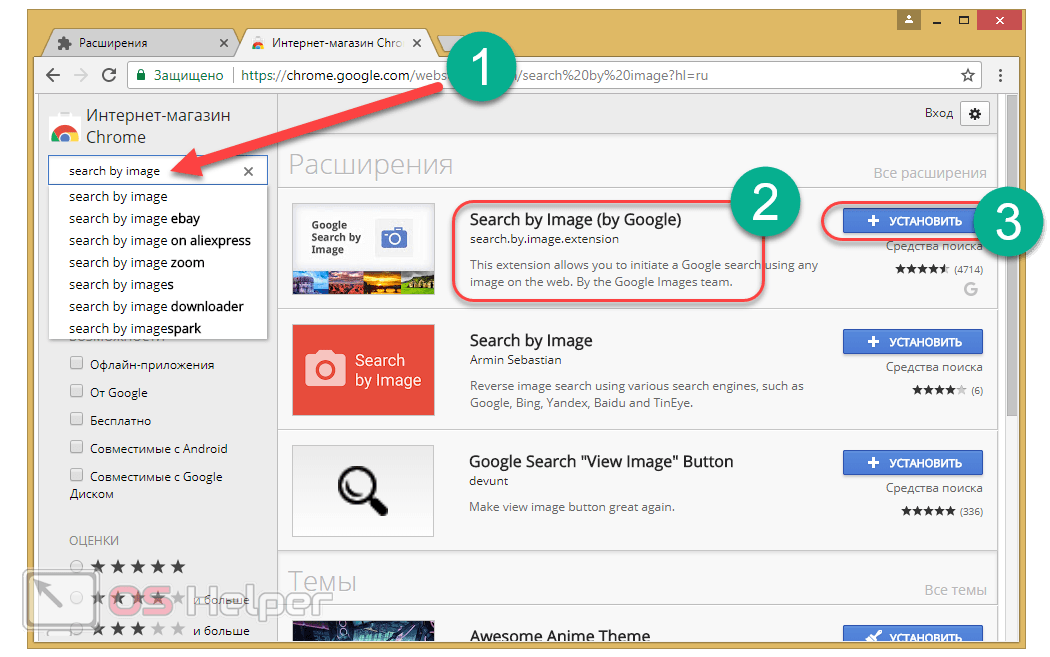Screen dimensions: 1050x657
Task: Click the Все расширения link
Action: 929,173
